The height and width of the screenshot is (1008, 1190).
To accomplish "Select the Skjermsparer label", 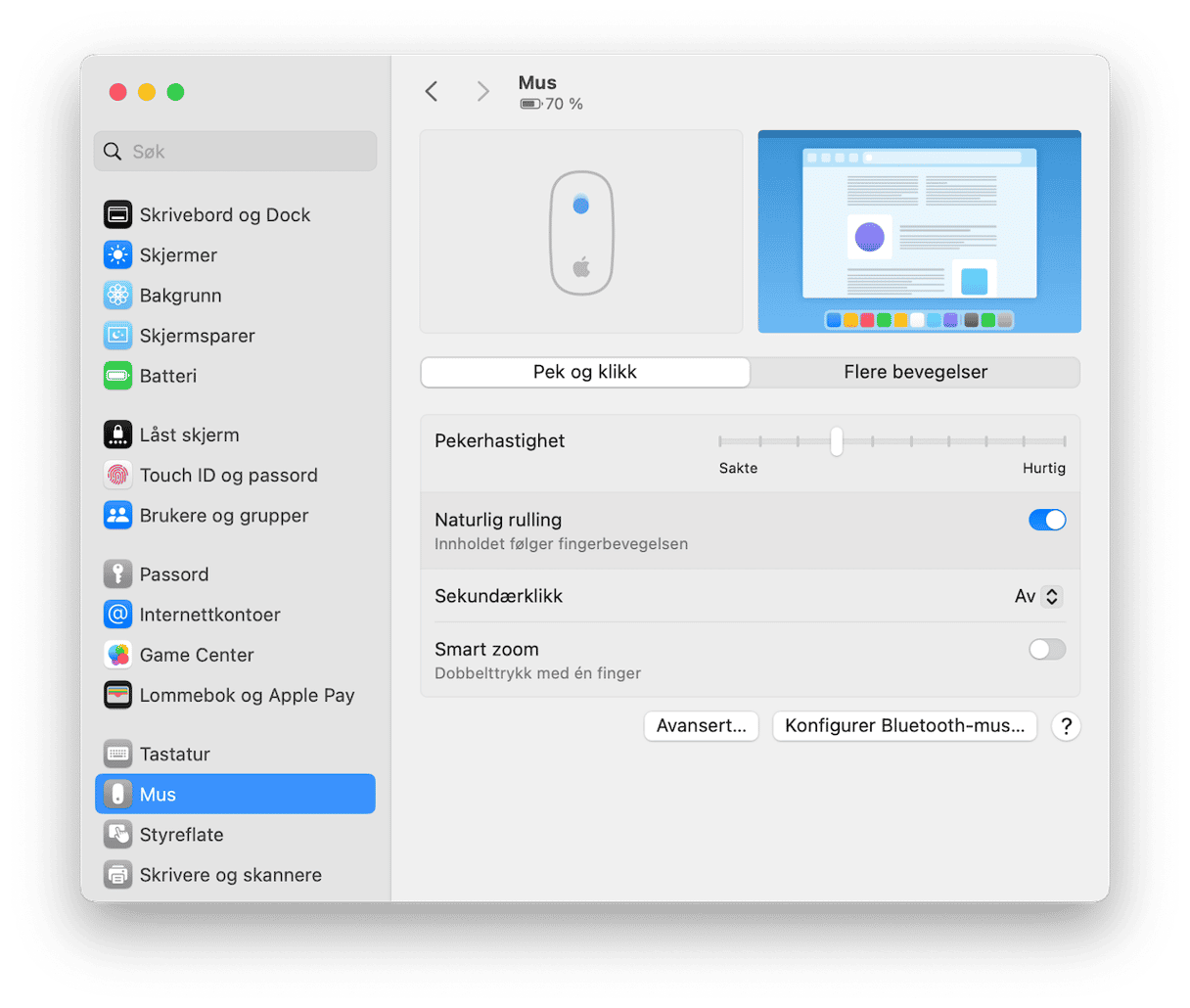I will [197, 335].
